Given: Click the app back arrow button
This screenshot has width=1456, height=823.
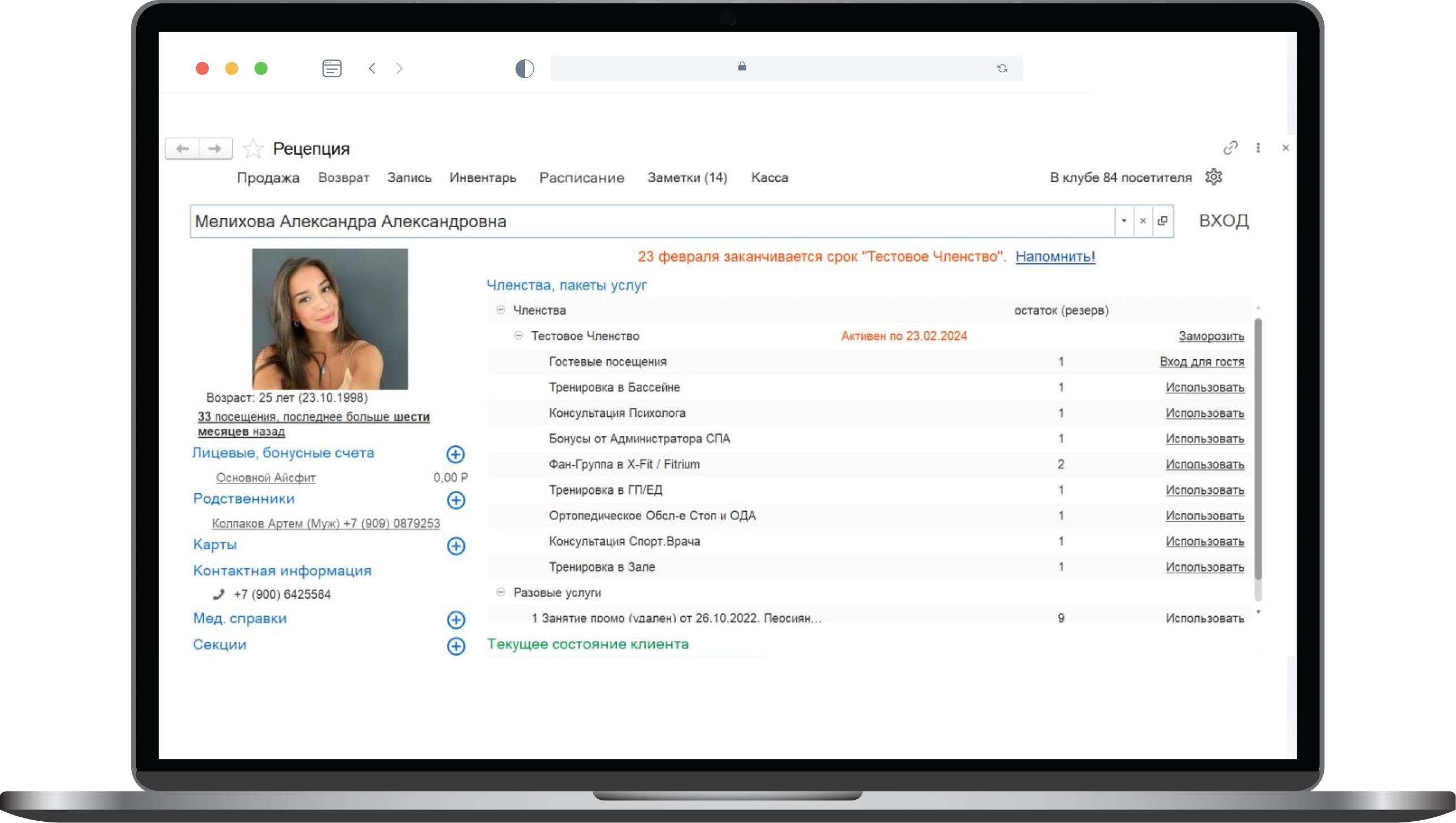Looking at the screenshot, I should click(x=182, y=149).
